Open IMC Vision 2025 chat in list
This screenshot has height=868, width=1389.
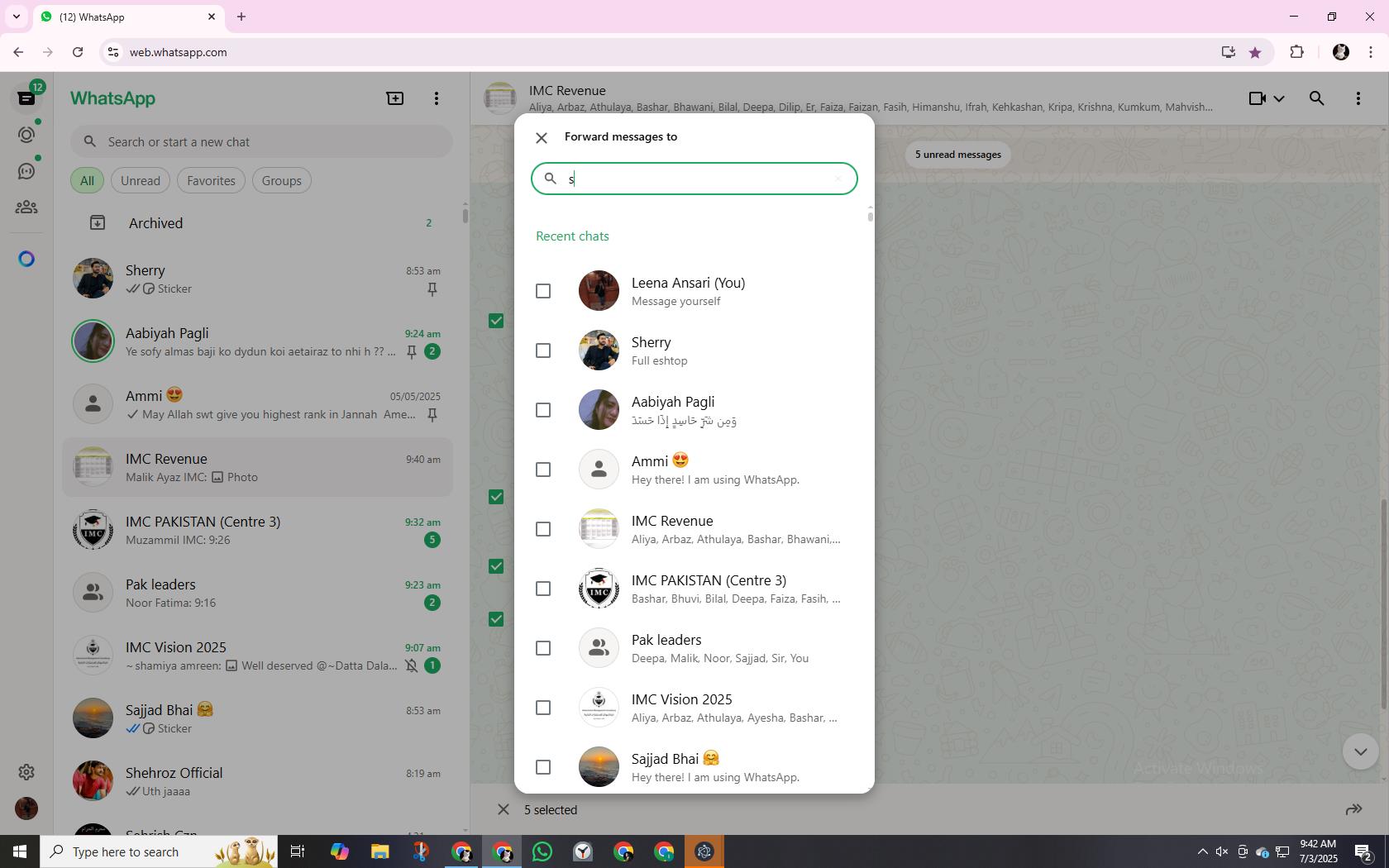[x=257, y=656]
